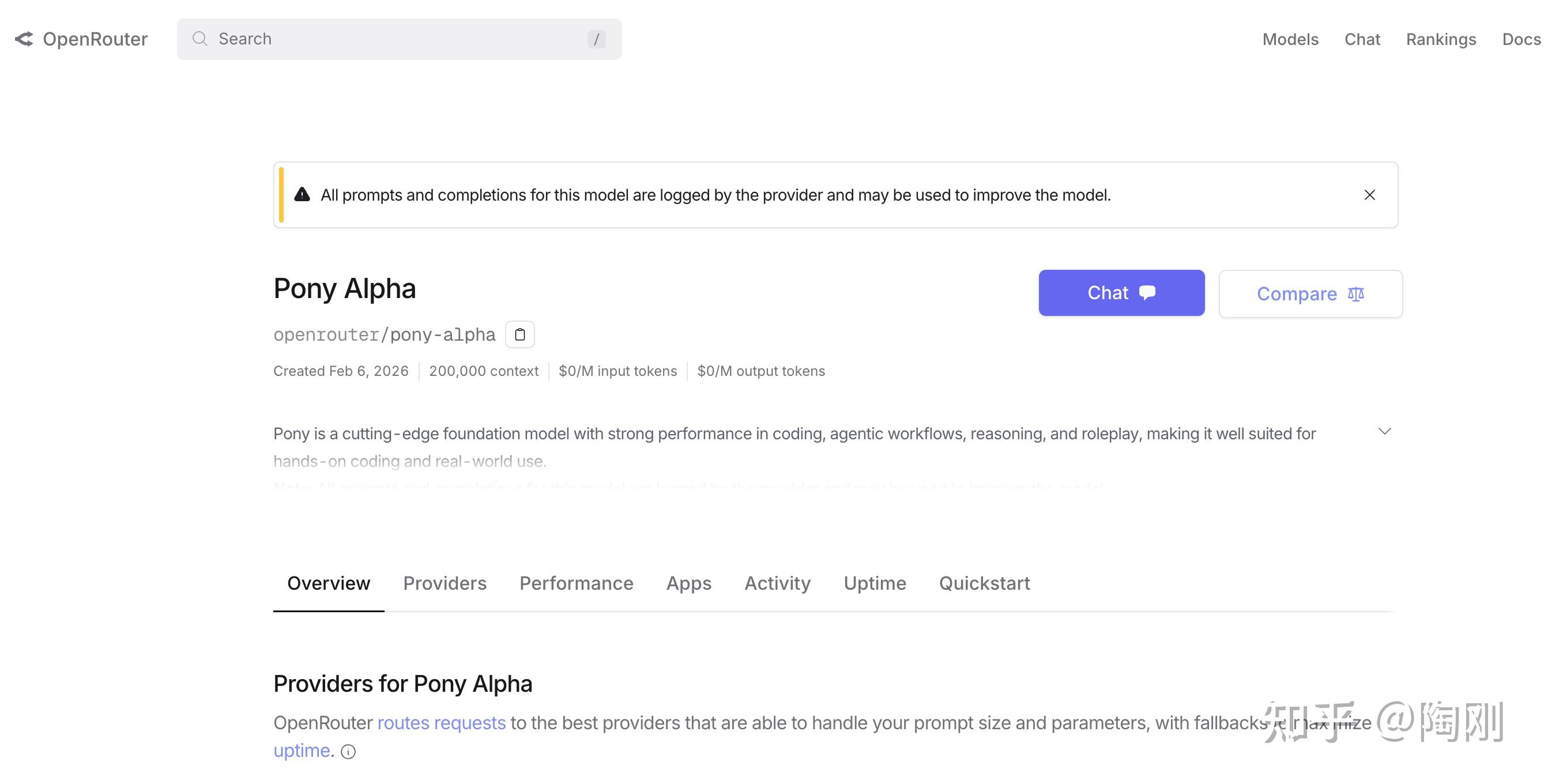The height and width of the screenshot is (784, 1544).
Task: Switch to the Providers tab
Action: [x=444, y=583]
